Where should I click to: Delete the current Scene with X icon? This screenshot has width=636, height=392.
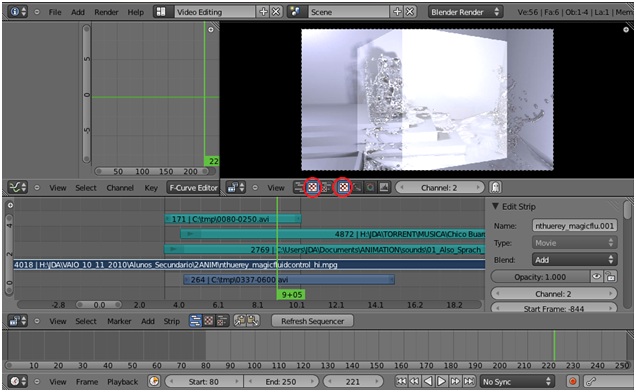pos(410,12)
